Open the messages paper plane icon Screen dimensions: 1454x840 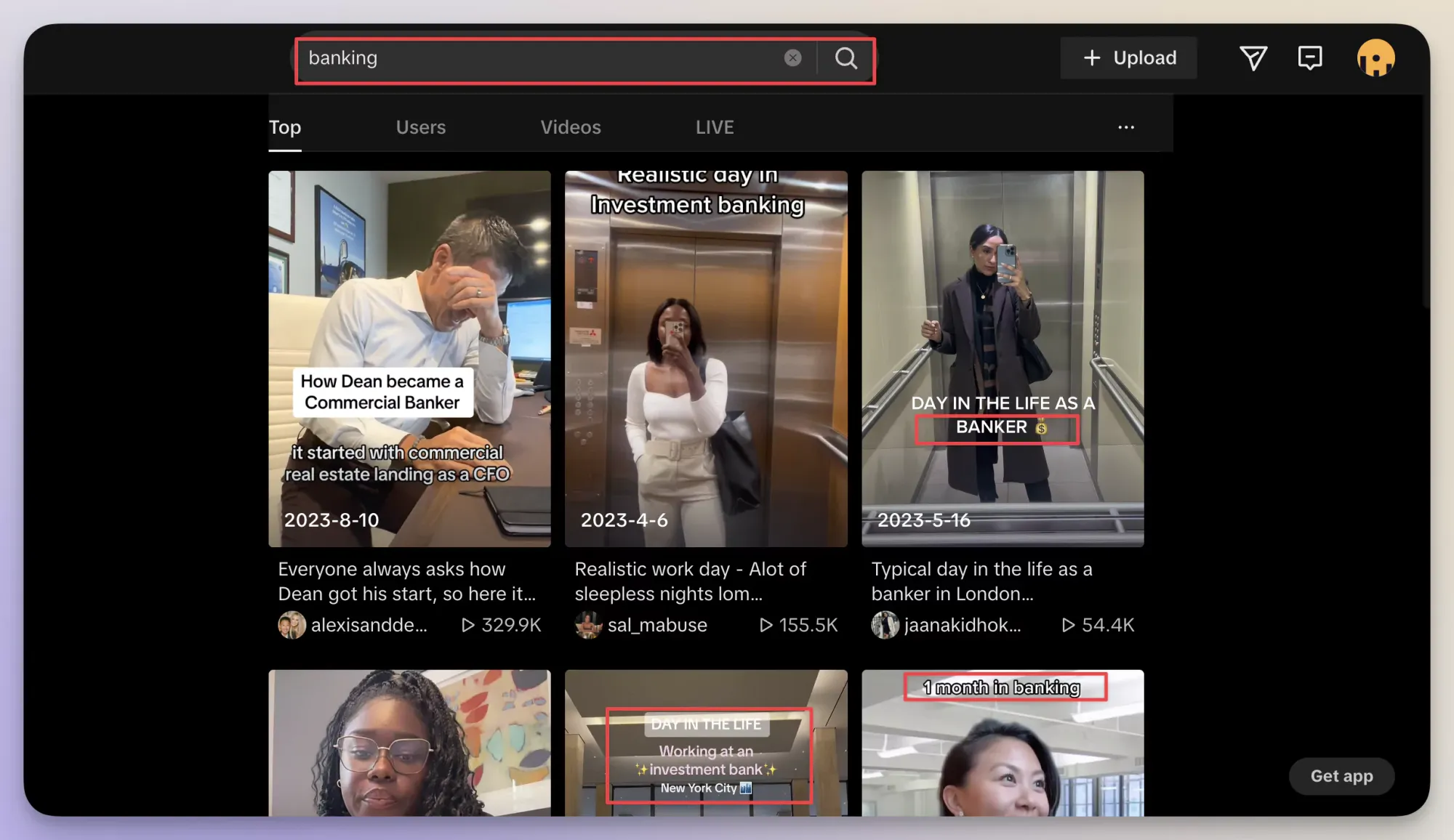[x=1253, y=58]
